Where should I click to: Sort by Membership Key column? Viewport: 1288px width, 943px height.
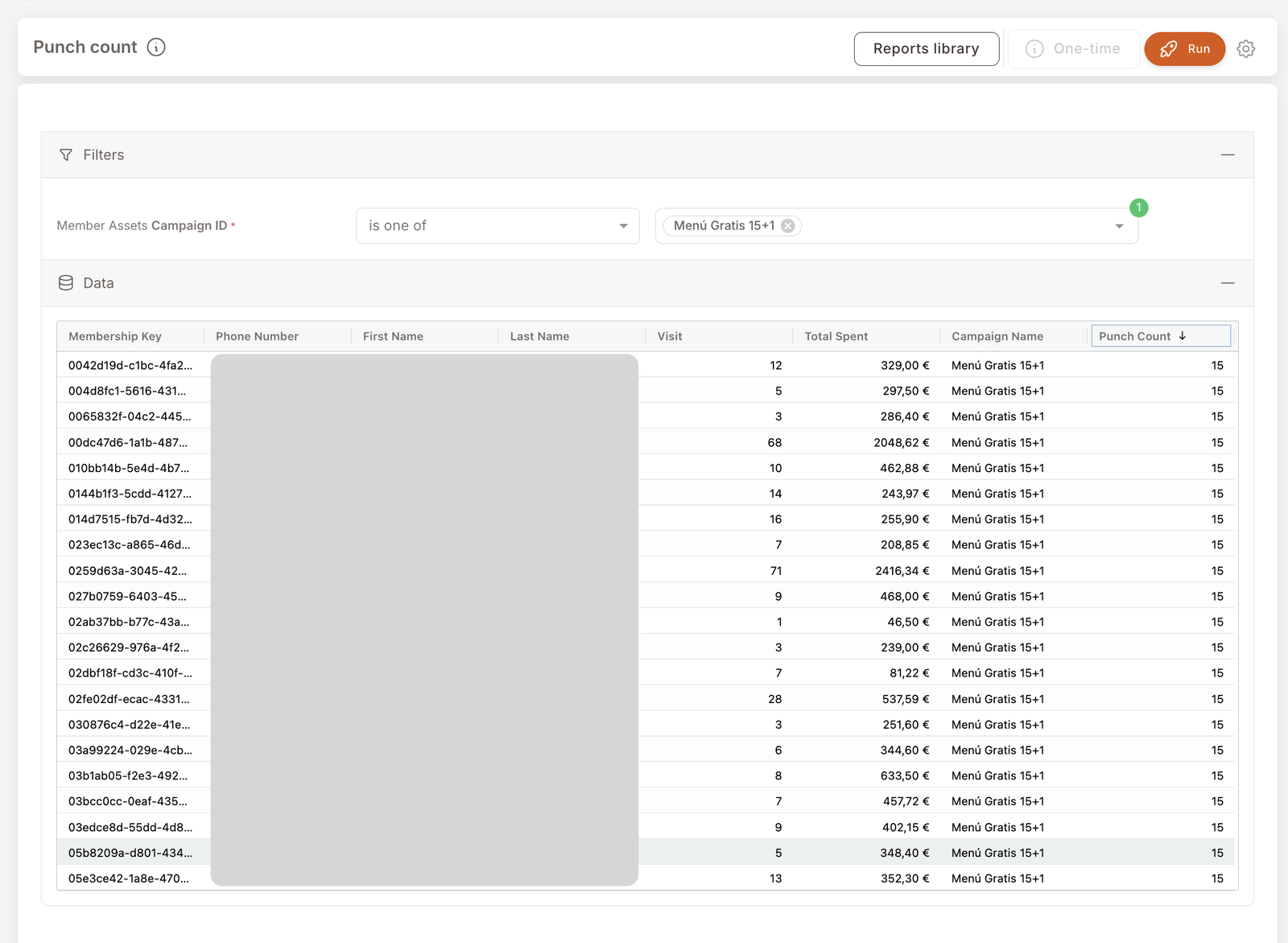point(115,337)
